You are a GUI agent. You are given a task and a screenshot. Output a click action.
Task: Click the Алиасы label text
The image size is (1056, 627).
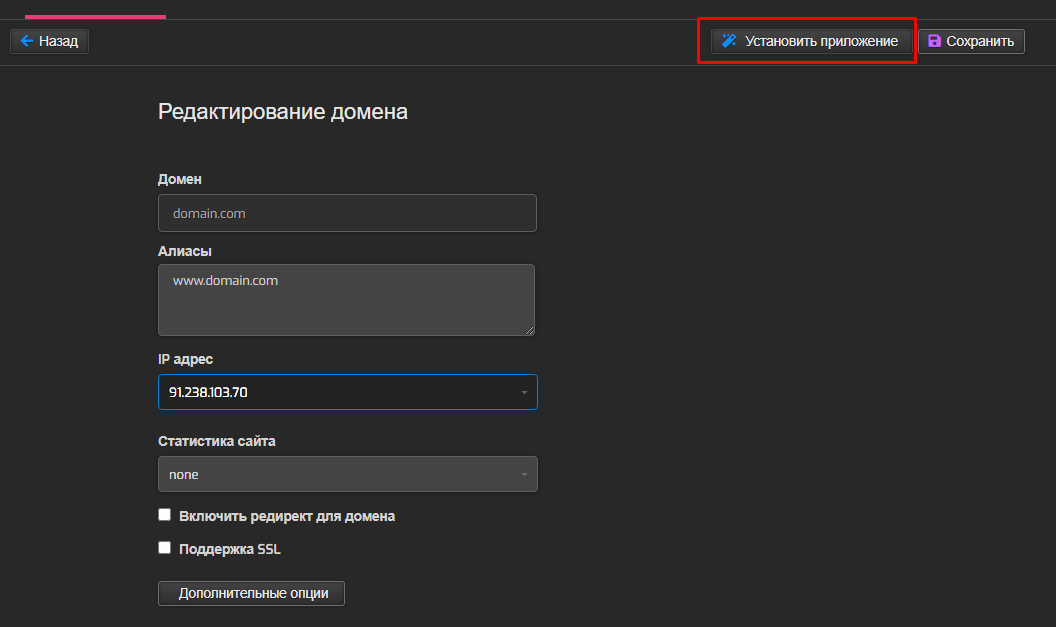(x=185, y=251)
